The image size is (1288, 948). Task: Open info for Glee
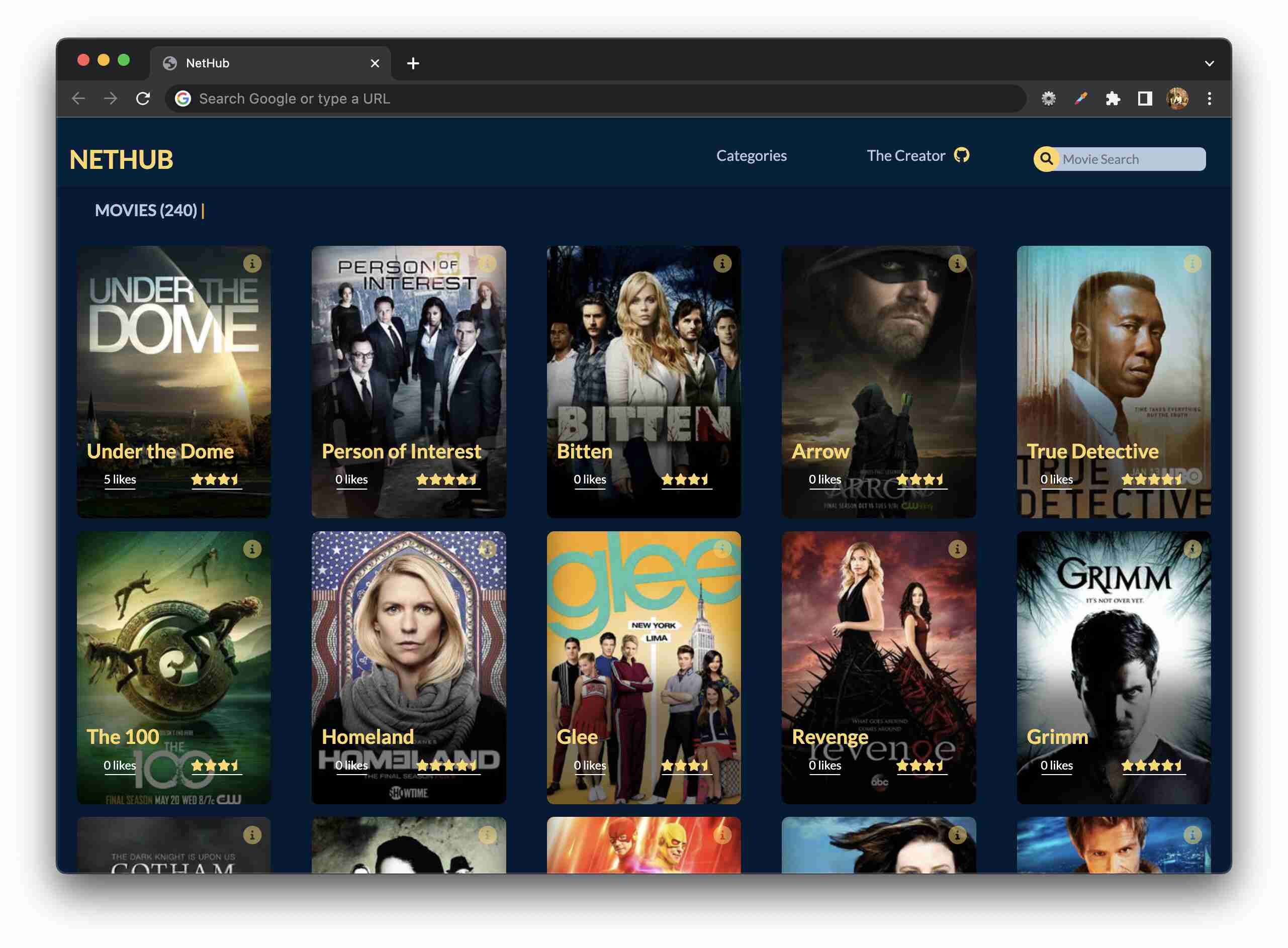pyautogui.click(x=722, y=548)
